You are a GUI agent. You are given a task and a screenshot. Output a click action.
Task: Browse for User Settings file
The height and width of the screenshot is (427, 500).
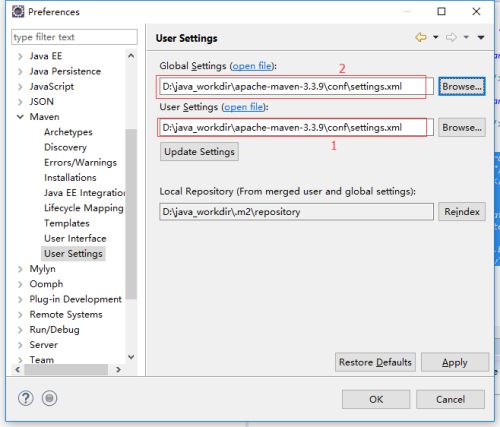pos(462,128)
